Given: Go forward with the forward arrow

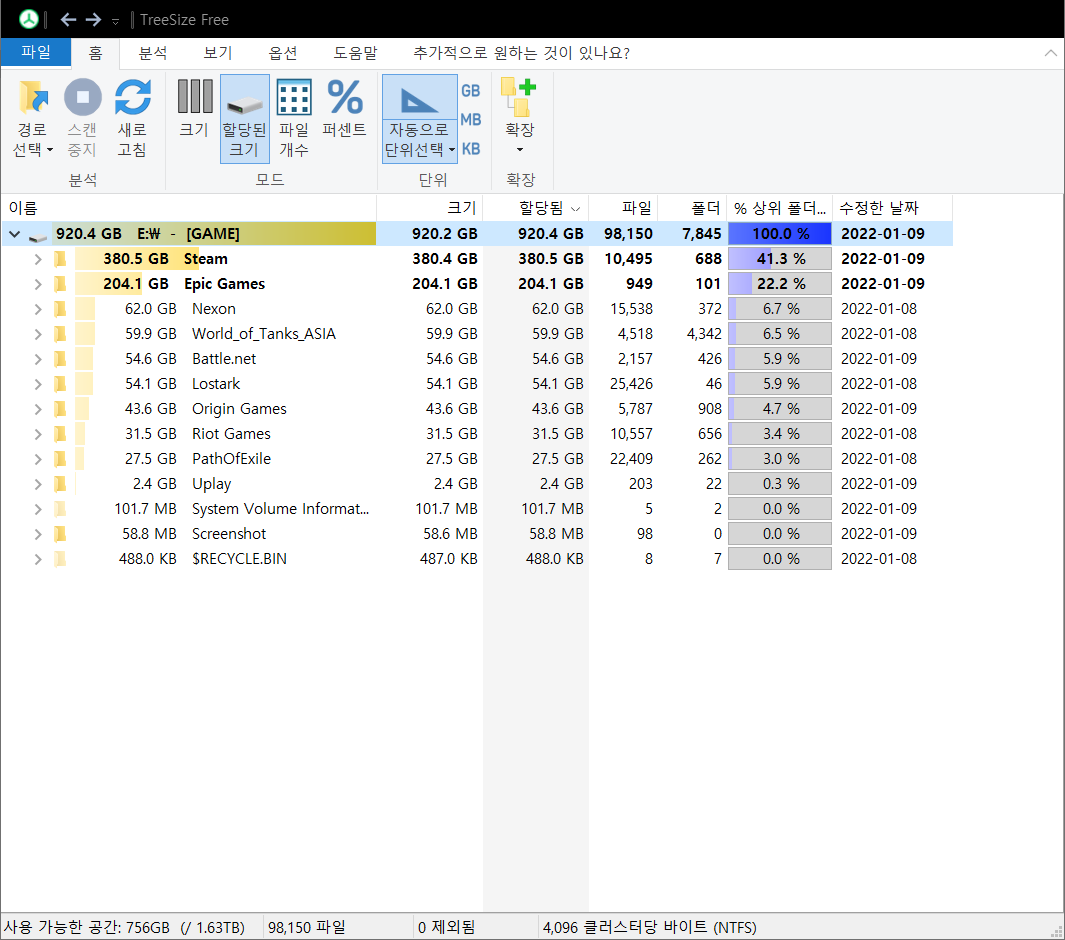Looking at the screenshot, I should 93,20.
